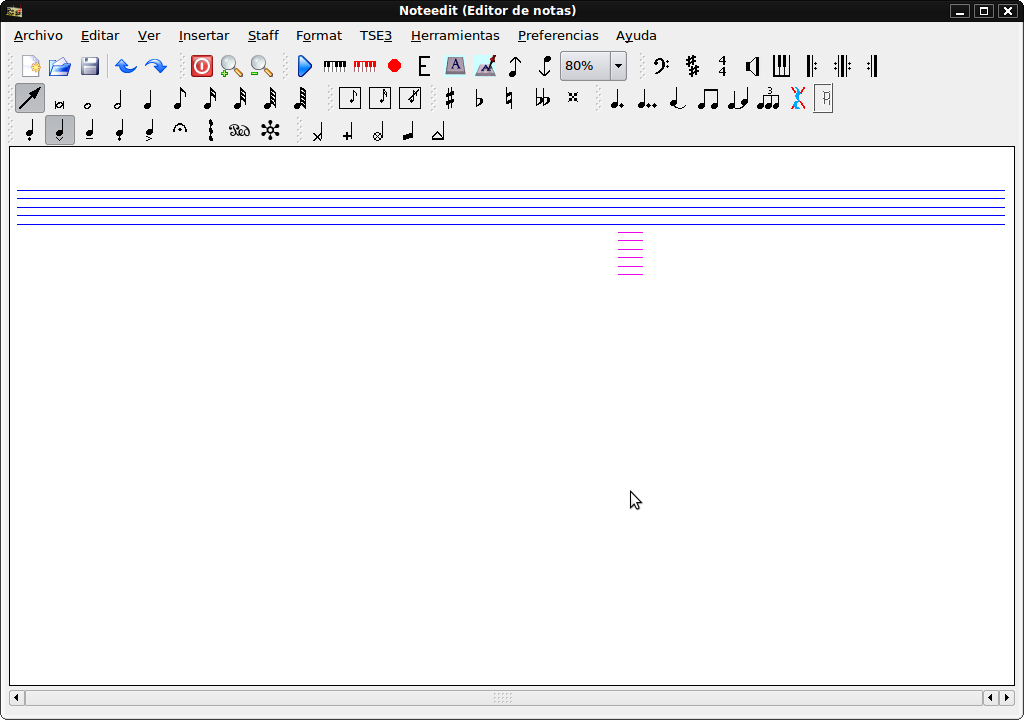The width and height of the screenshot is (1024, 720).
Task: Toggle the flat accidental
Action: pos(479,99)
